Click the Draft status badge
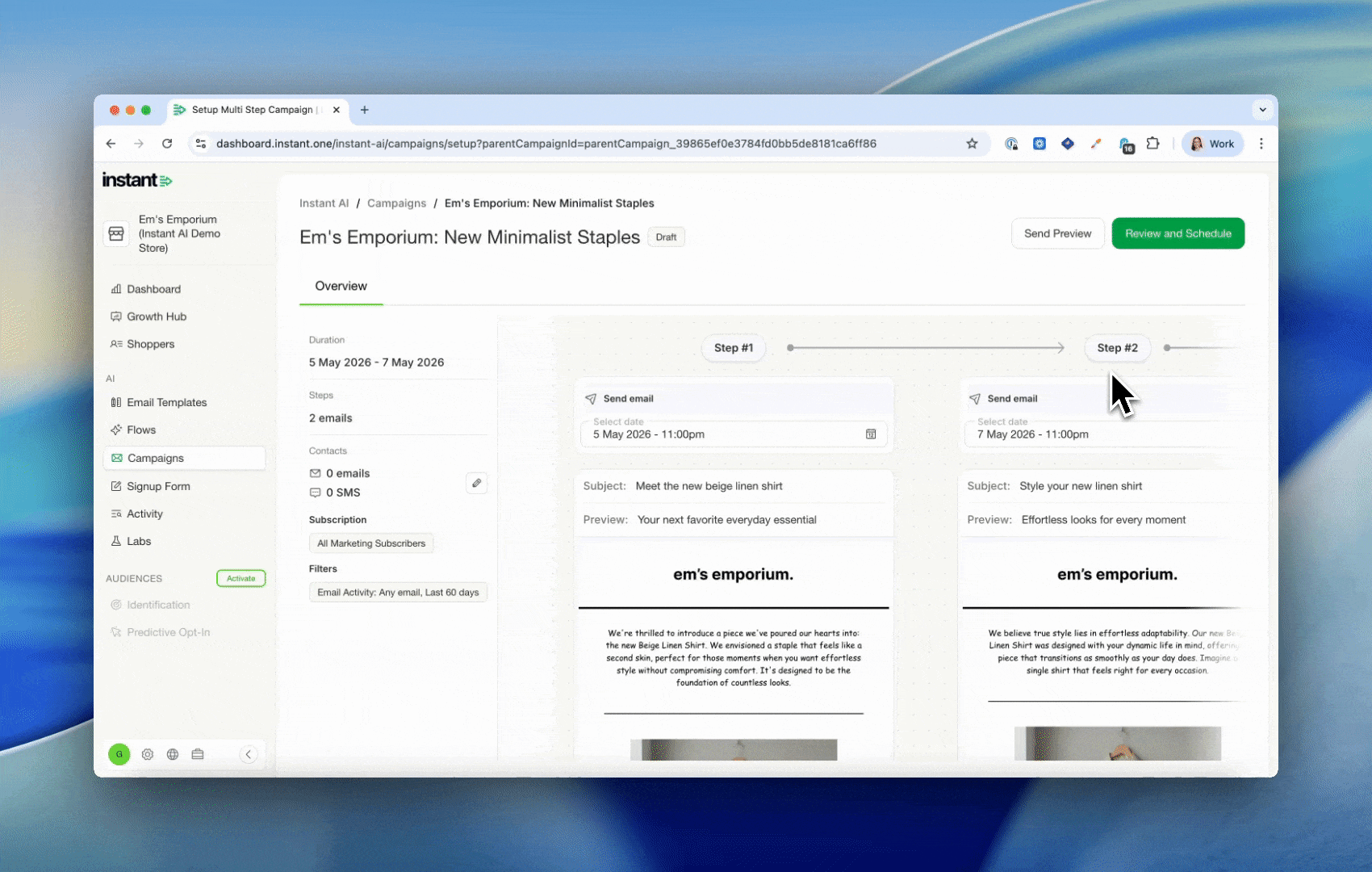Viewport: 1372px width, 872px height. point(666,237)
